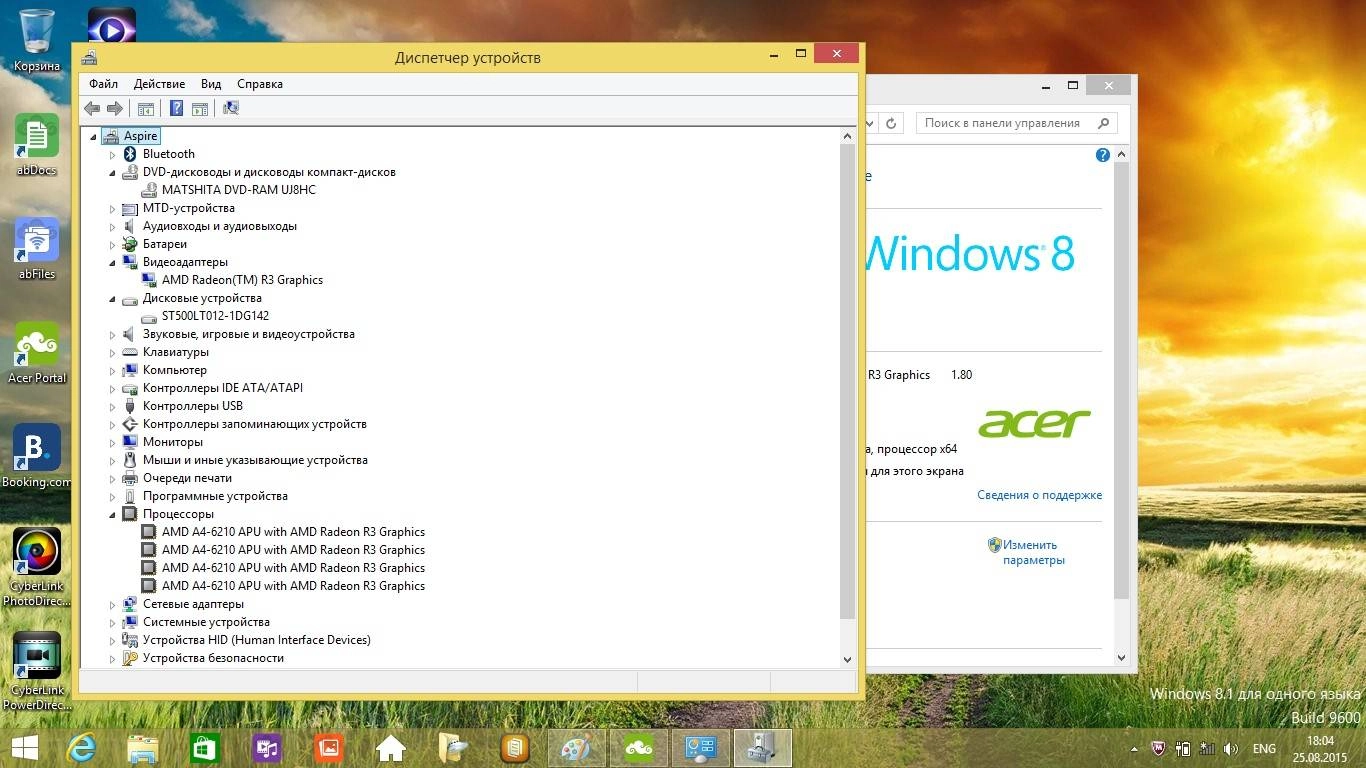Image resolution: width=1366 pixels, height=768 pixels.
Task: Click the Клавиатуры keyboard category icon
Action: [129, 352]
